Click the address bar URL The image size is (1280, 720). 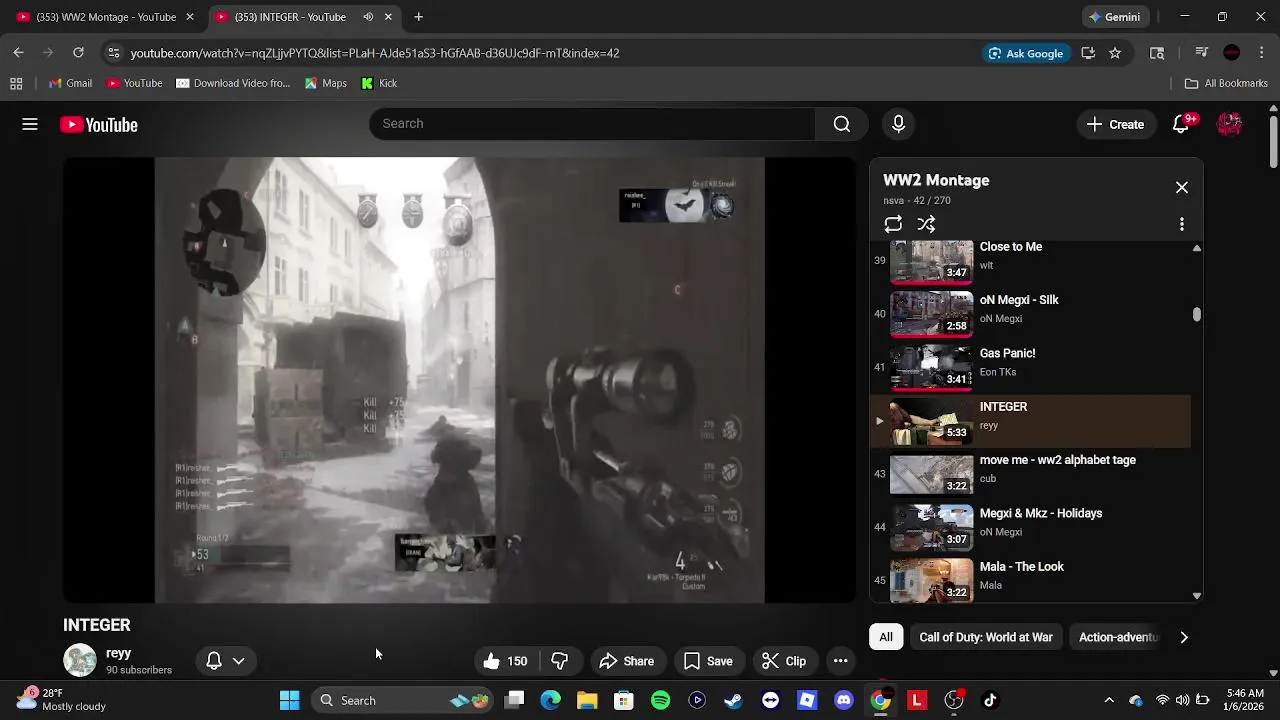pos(375,53)
